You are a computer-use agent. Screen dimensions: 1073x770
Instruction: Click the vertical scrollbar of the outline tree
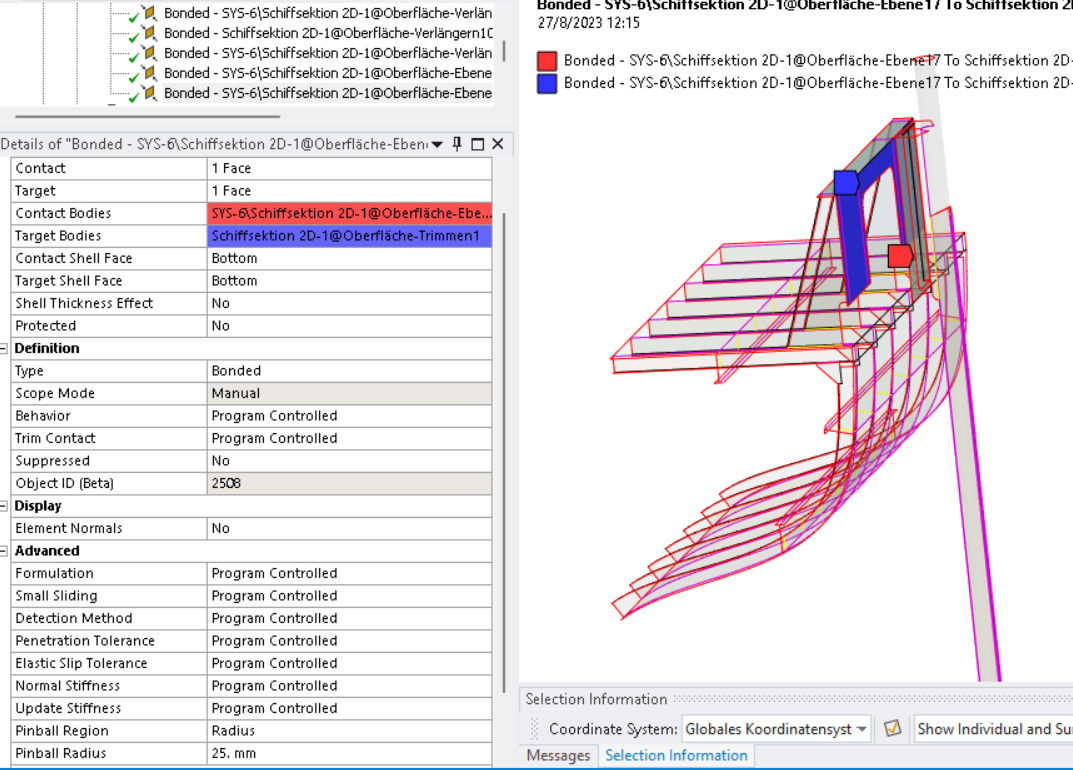[x=504, y=51]
